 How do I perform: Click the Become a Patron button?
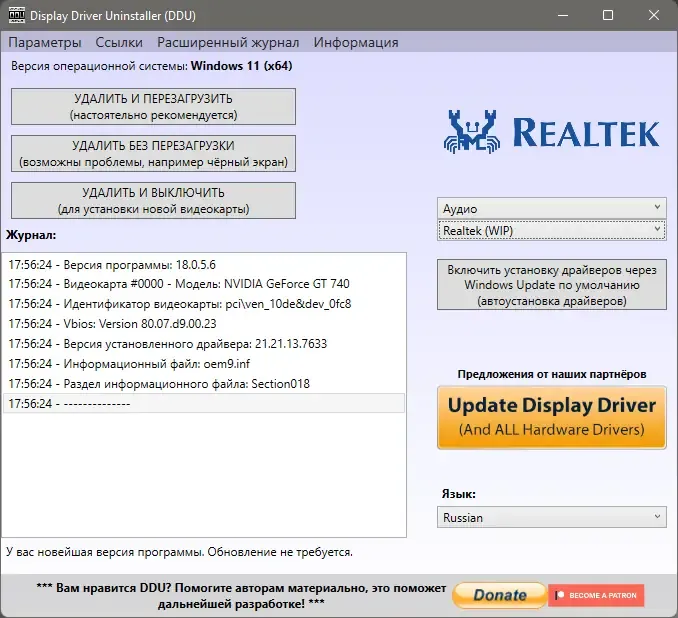[x=597, y=595]
